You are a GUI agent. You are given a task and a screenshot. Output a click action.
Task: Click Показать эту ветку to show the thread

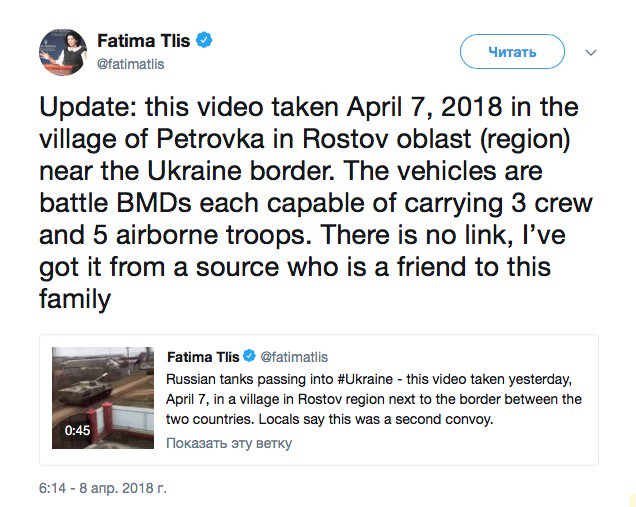tap(229, 443)
